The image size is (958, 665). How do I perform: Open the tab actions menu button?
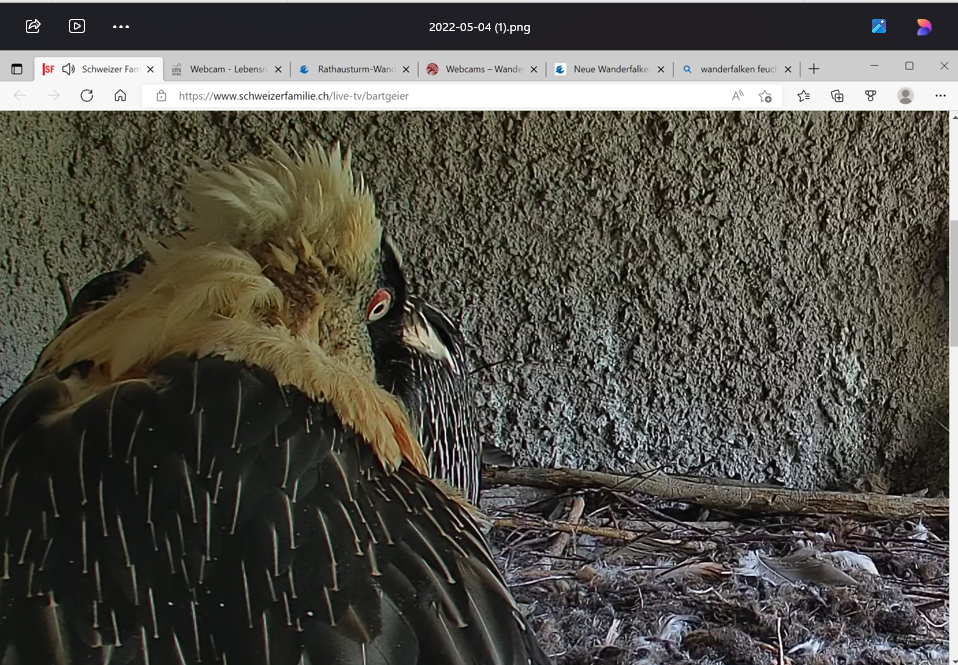tap(16, 69)
